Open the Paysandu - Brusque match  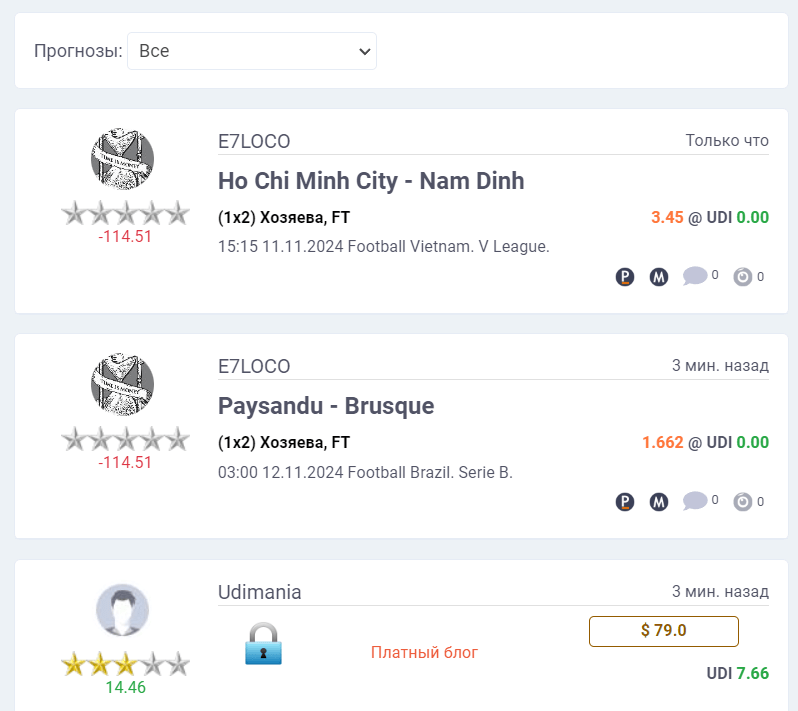[x=326, y=406]
